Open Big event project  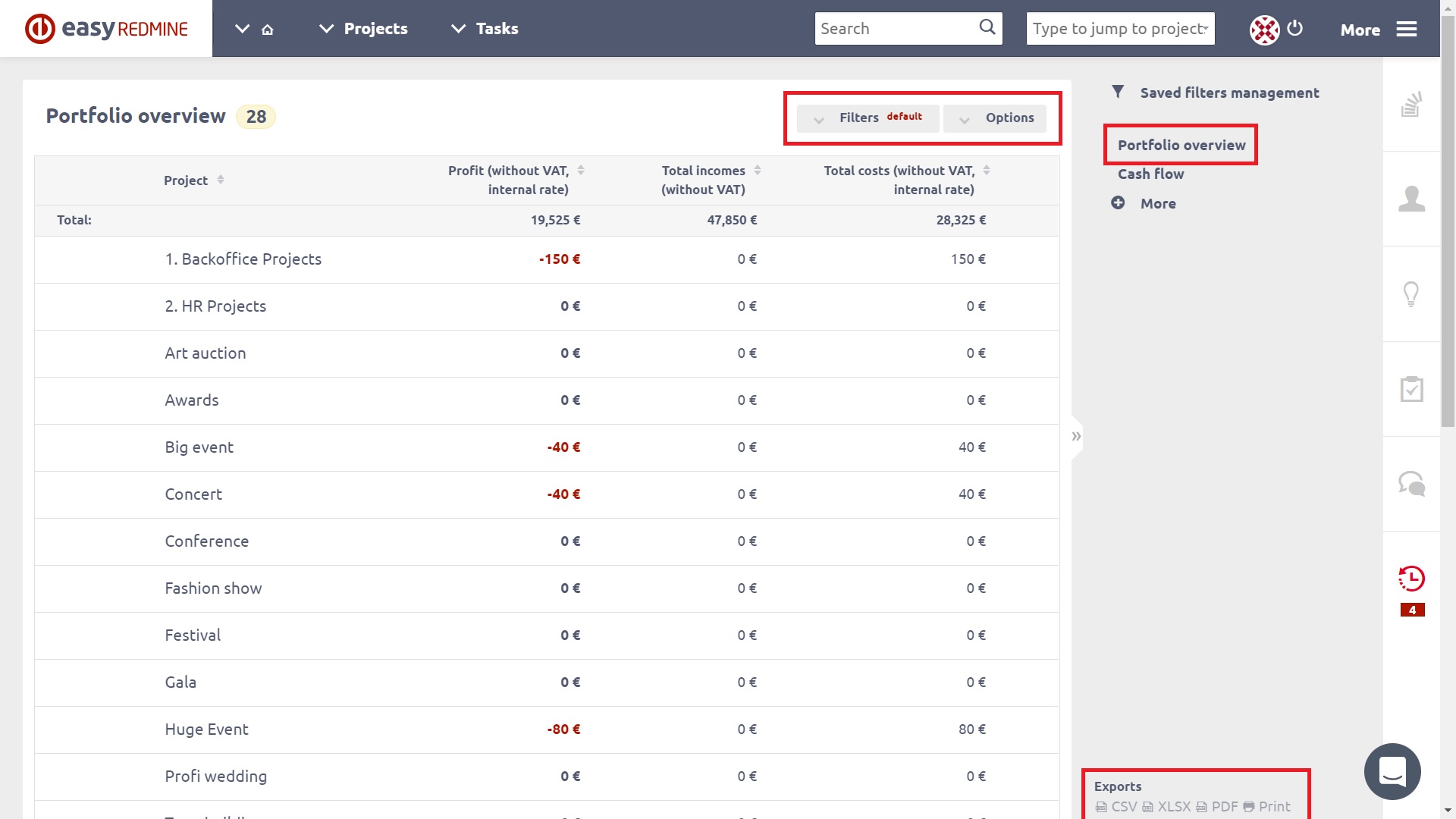[x=199, y=447]
